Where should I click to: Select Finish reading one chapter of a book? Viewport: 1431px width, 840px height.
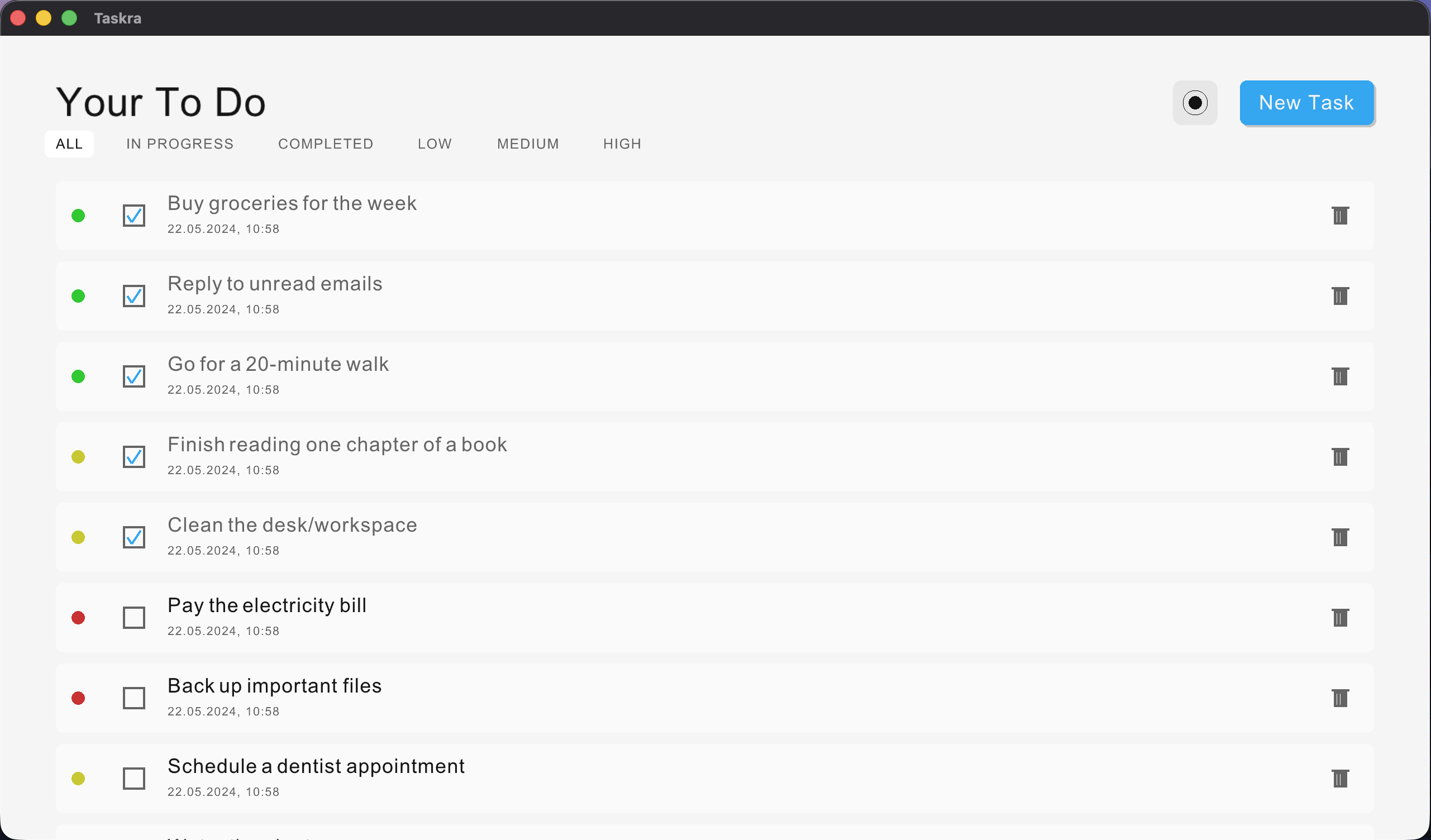pyautogui.click(x=337, y=445)
